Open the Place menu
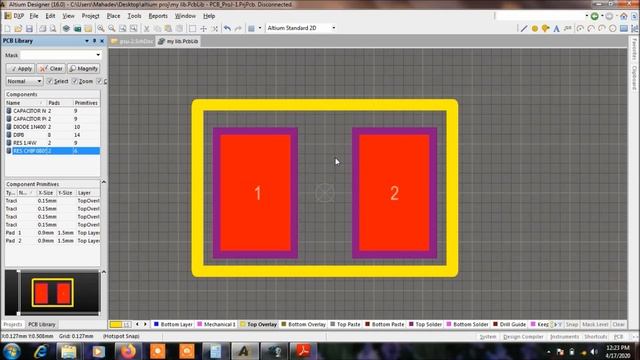This screenshot has width=640, height=360. [113, 16]
